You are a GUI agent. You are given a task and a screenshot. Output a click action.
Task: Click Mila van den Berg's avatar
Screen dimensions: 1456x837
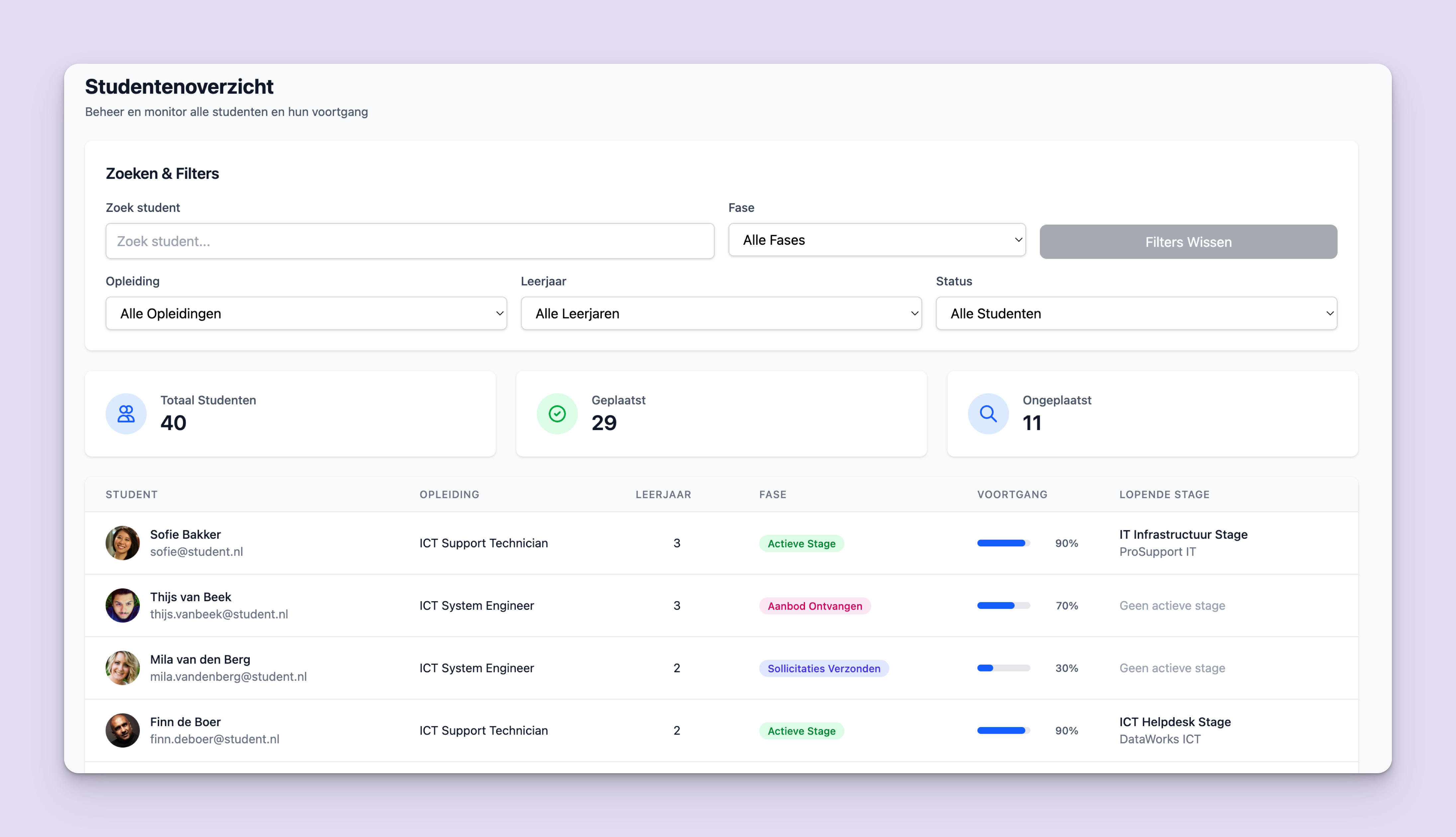coord(123,668)
